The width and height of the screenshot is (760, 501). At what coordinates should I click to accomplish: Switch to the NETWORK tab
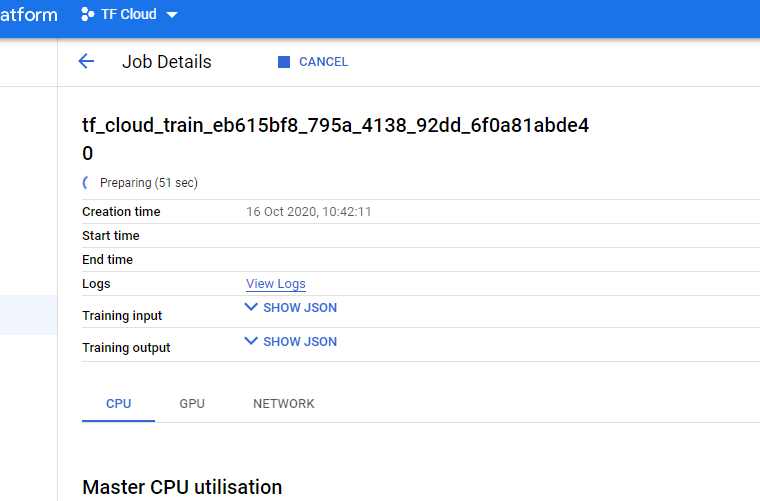[284, 404]
